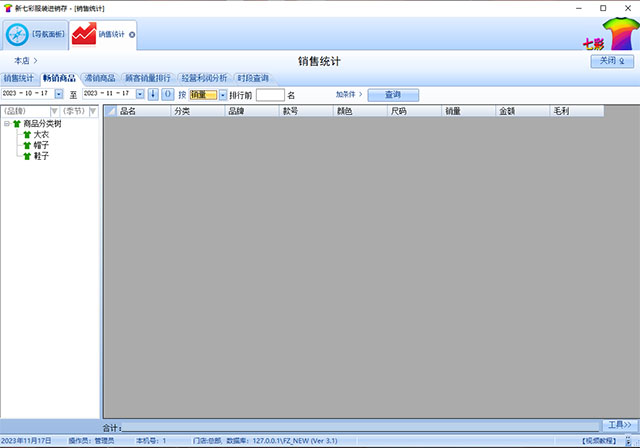Collapse the 商品分类树 root node

[x=7, y=124]
